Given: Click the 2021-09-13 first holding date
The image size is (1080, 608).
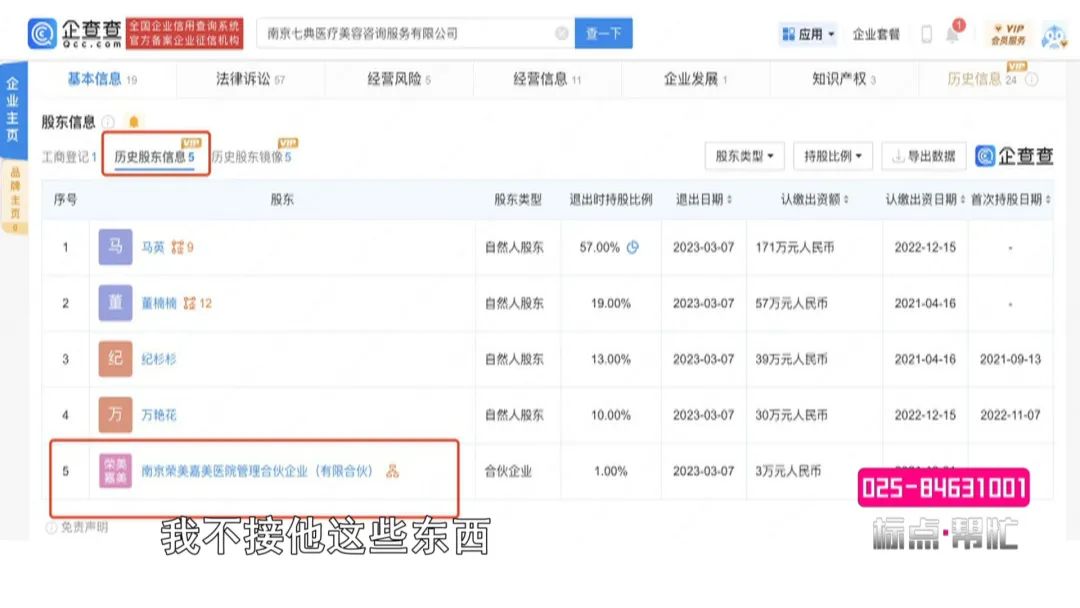Looking at the screenshot, I should pos(1010,359).
